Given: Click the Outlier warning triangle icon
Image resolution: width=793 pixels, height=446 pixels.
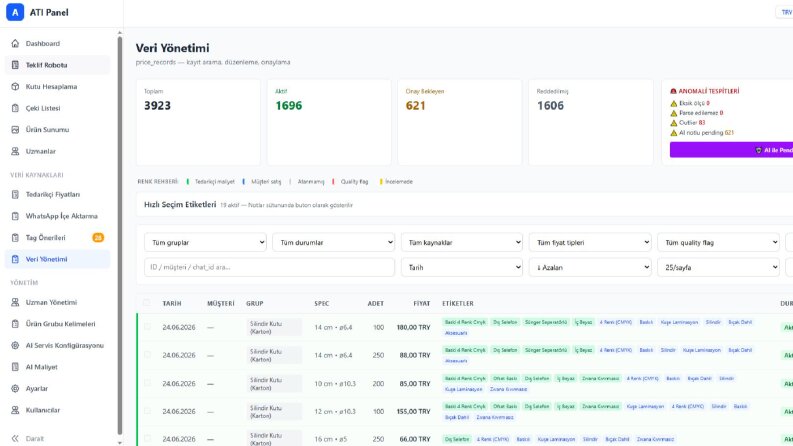Looking at the screenshot, I should coord(674,122).
